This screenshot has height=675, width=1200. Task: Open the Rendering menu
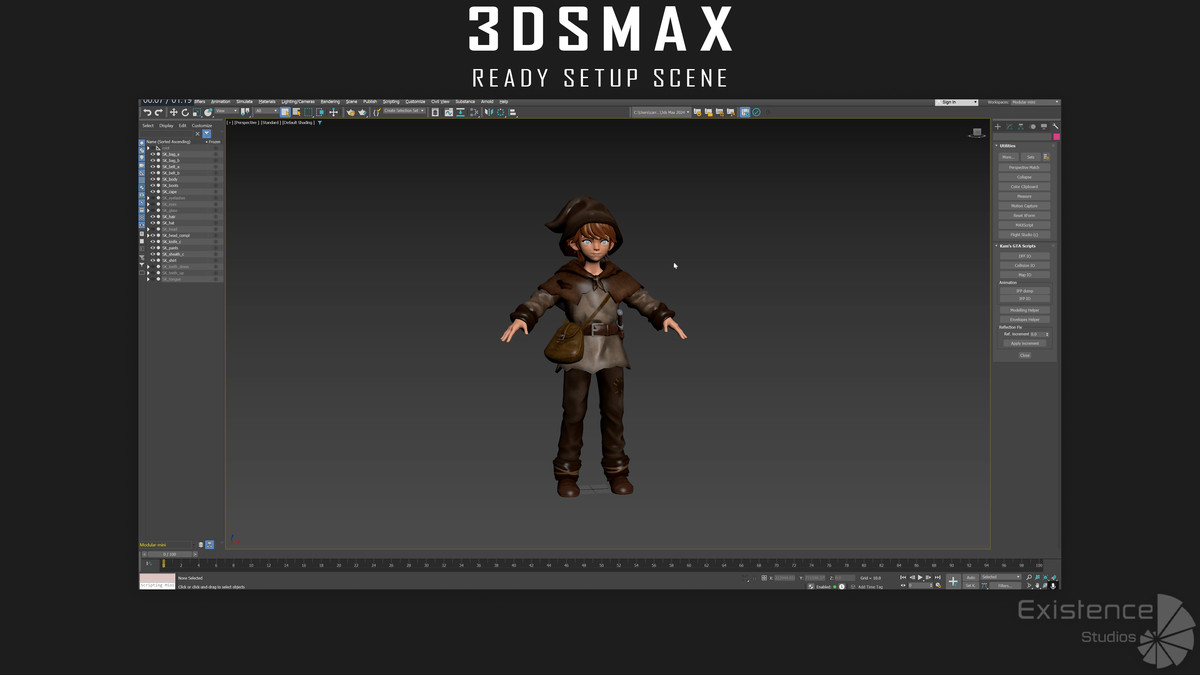pos(330,102)
